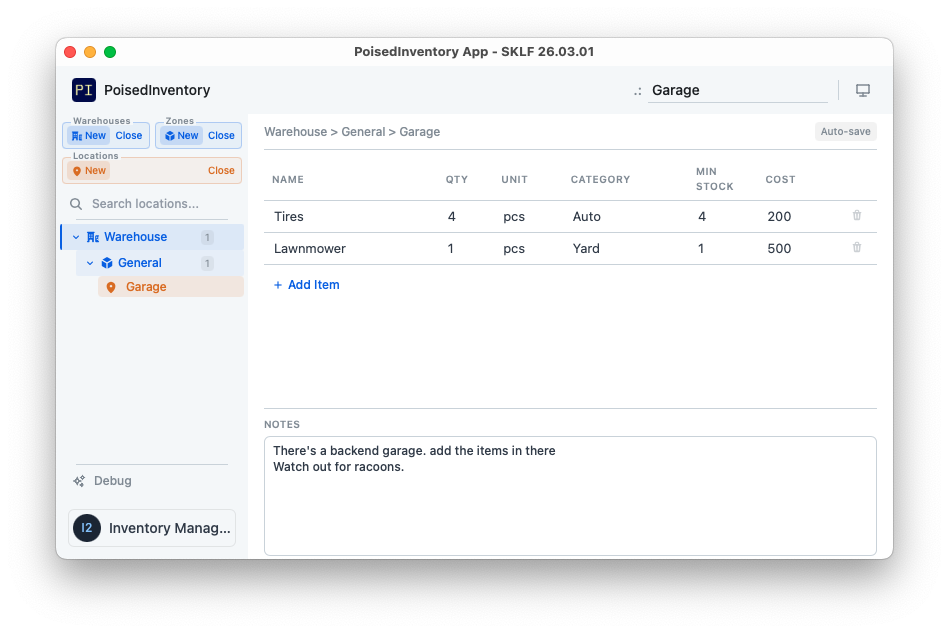
Task: Delete the Tires row with trash icon
Action: point(856,215)
